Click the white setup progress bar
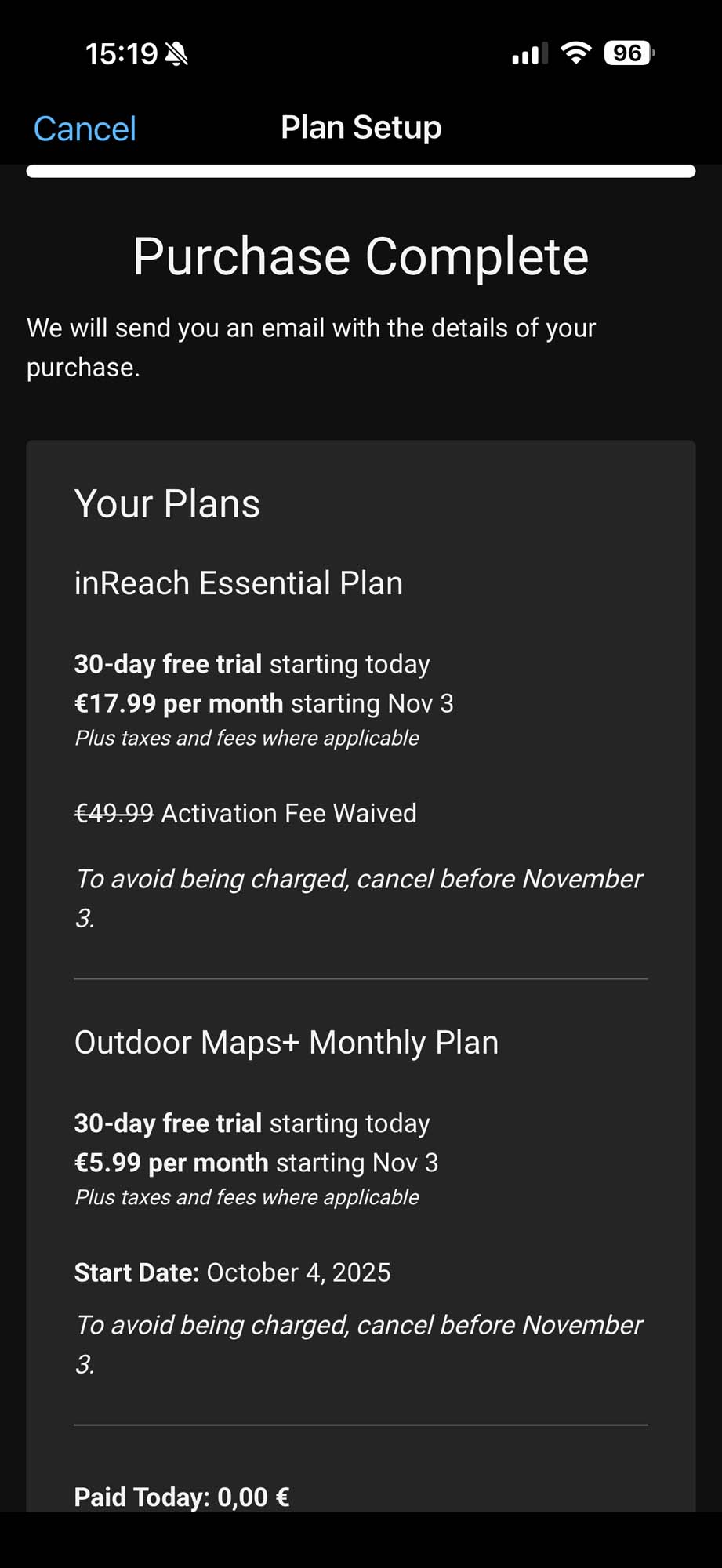This screenshot has width=722, height=1568. point(361,172)
